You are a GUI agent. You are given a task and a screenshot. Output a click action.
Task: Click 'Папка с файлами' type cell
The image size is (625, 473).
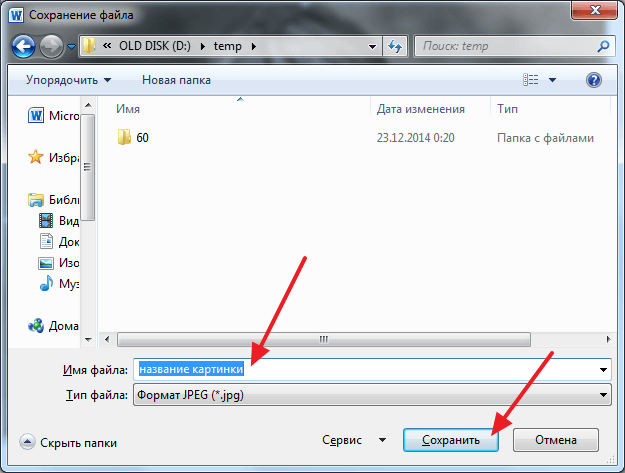pyautogui.click(x=545, y=138)
